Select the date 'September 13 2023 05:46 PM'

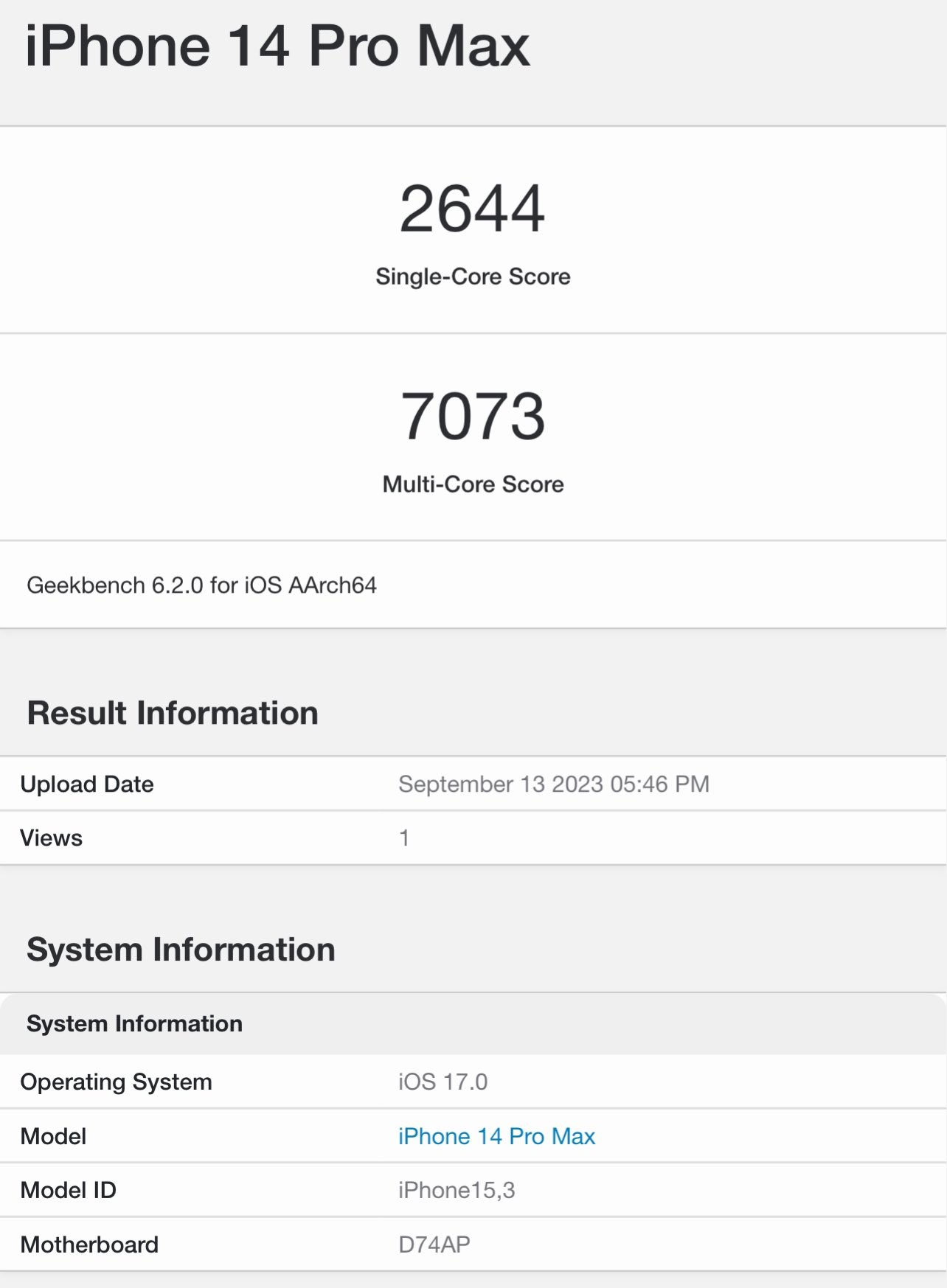(x=554, y=784)
